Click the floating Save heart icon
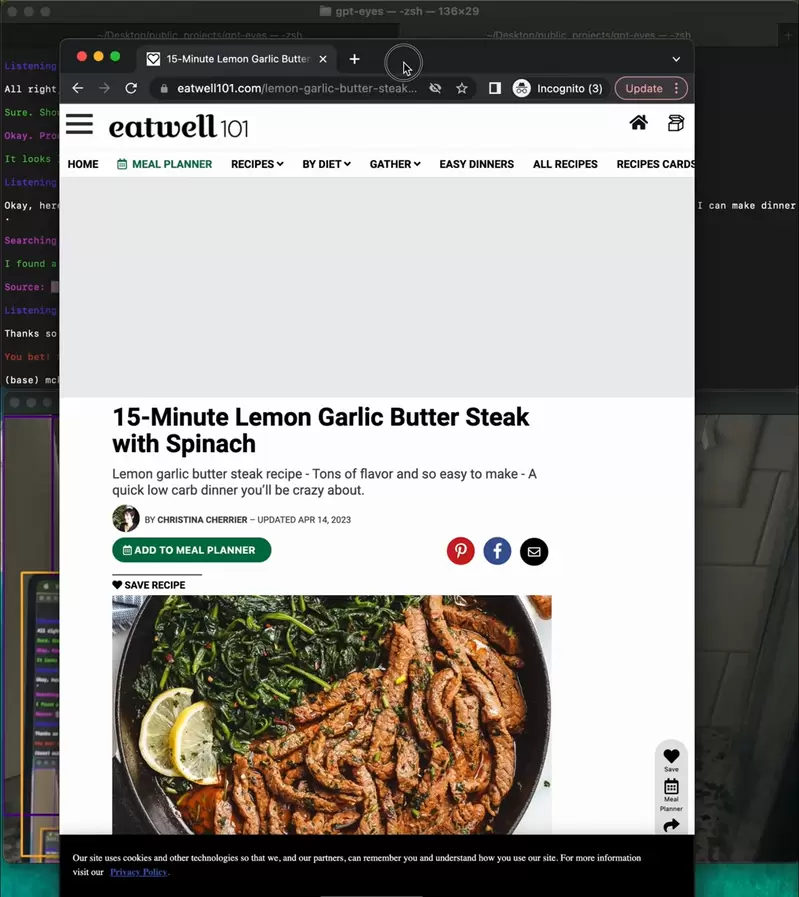Viewport: 799px width, 897px height. (x=671, y=756)
